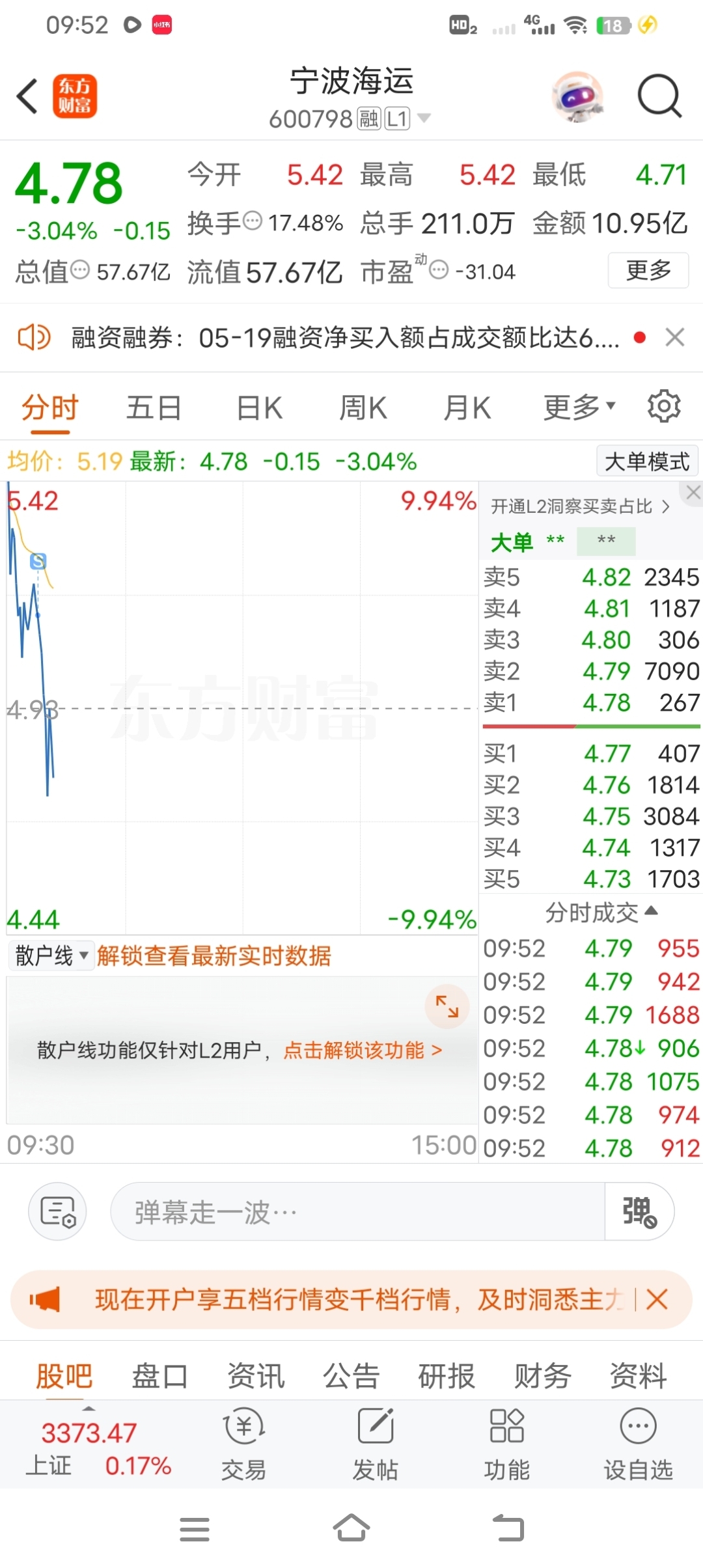Viewport: 703px width, 1568px height.
Task: Expand the chart fullscreen arrows icon
Action: tap(447, 1007)
